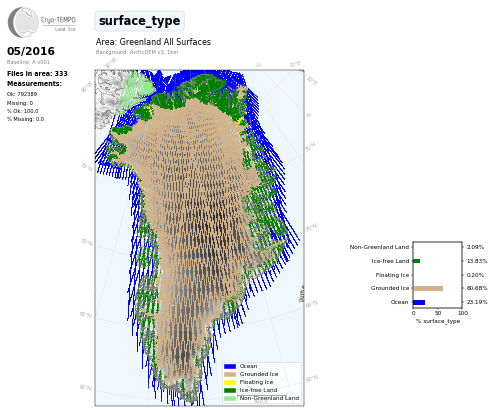
Task: Click the light green Non-Greenland Land legend swatch
Action: point(230,398)
